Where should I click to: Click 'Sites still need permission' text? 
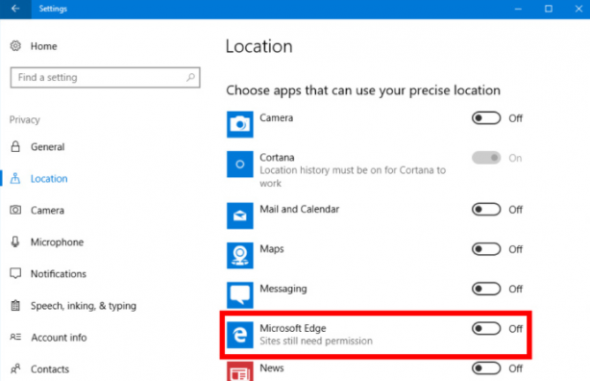click(x=316, y=341)
